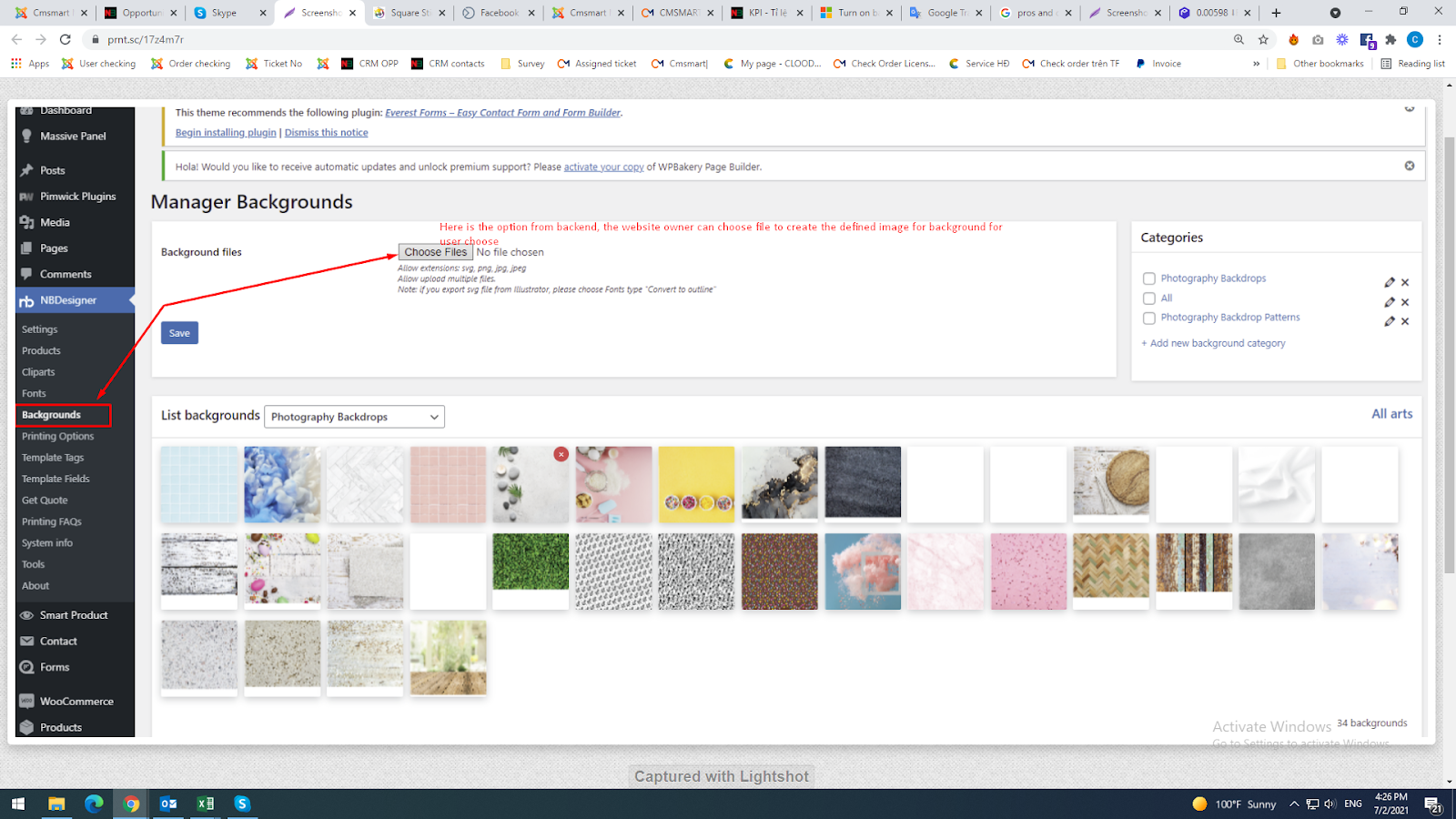Expand the bookmarks bar overflow chevron
The height and width of the screenshot is (819, 1456).
pos(1256,64)
